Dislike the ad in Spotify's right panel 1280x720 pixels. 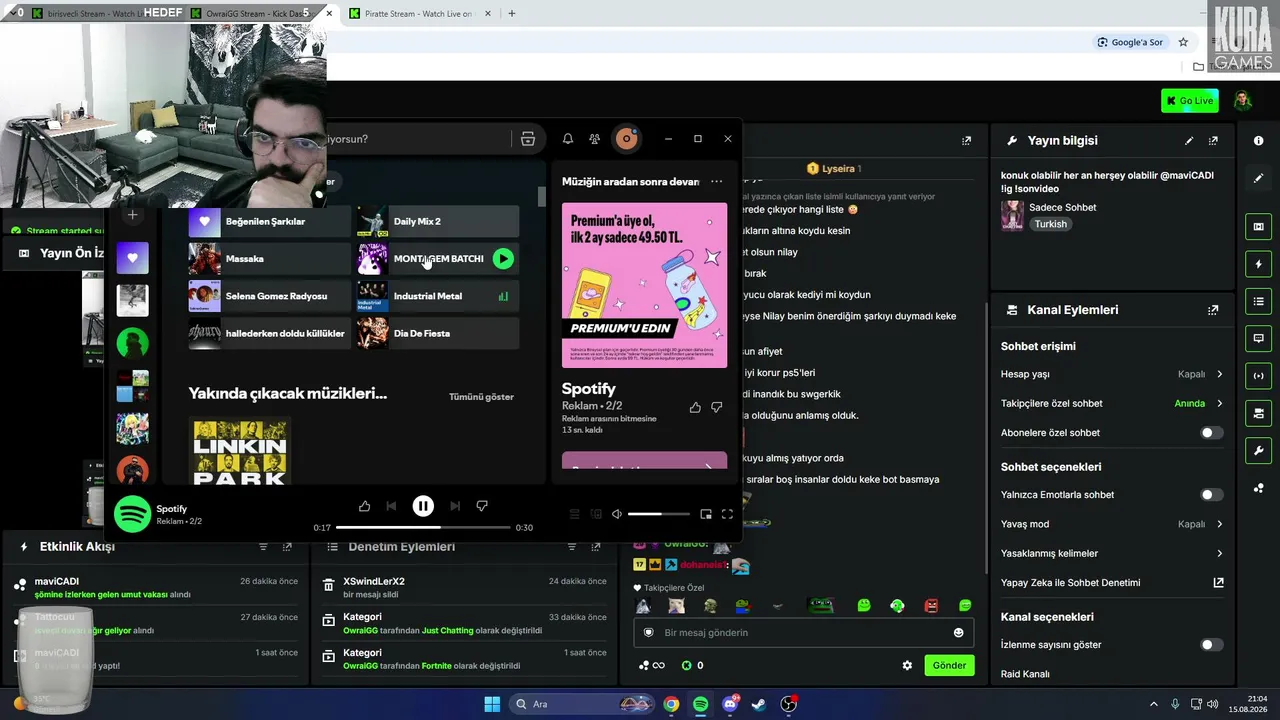click(x=716, y=407)
